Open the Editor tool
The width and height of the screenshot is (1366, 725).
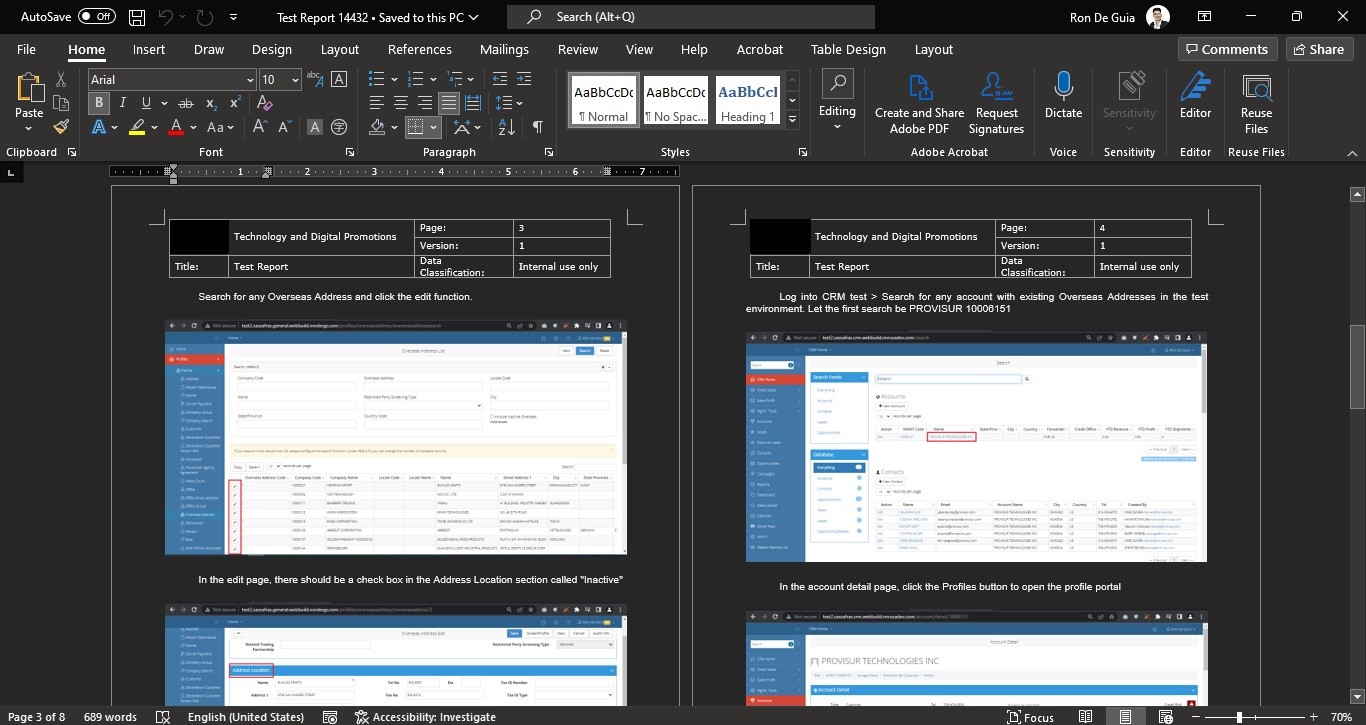pyautogui.click(x=1195, y=96)
